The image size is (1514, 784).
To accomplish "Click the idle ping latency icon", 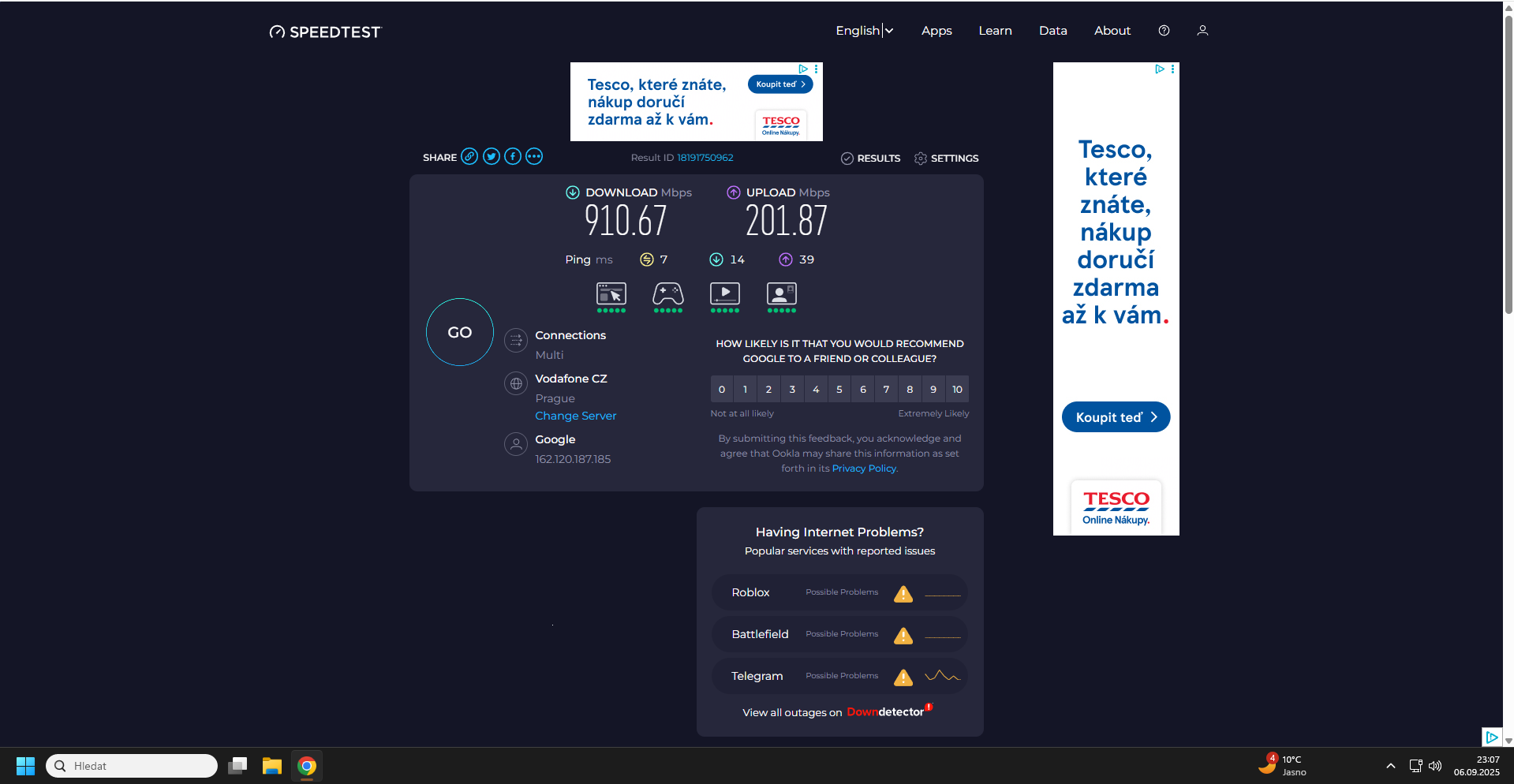I will tap(647, 259).
